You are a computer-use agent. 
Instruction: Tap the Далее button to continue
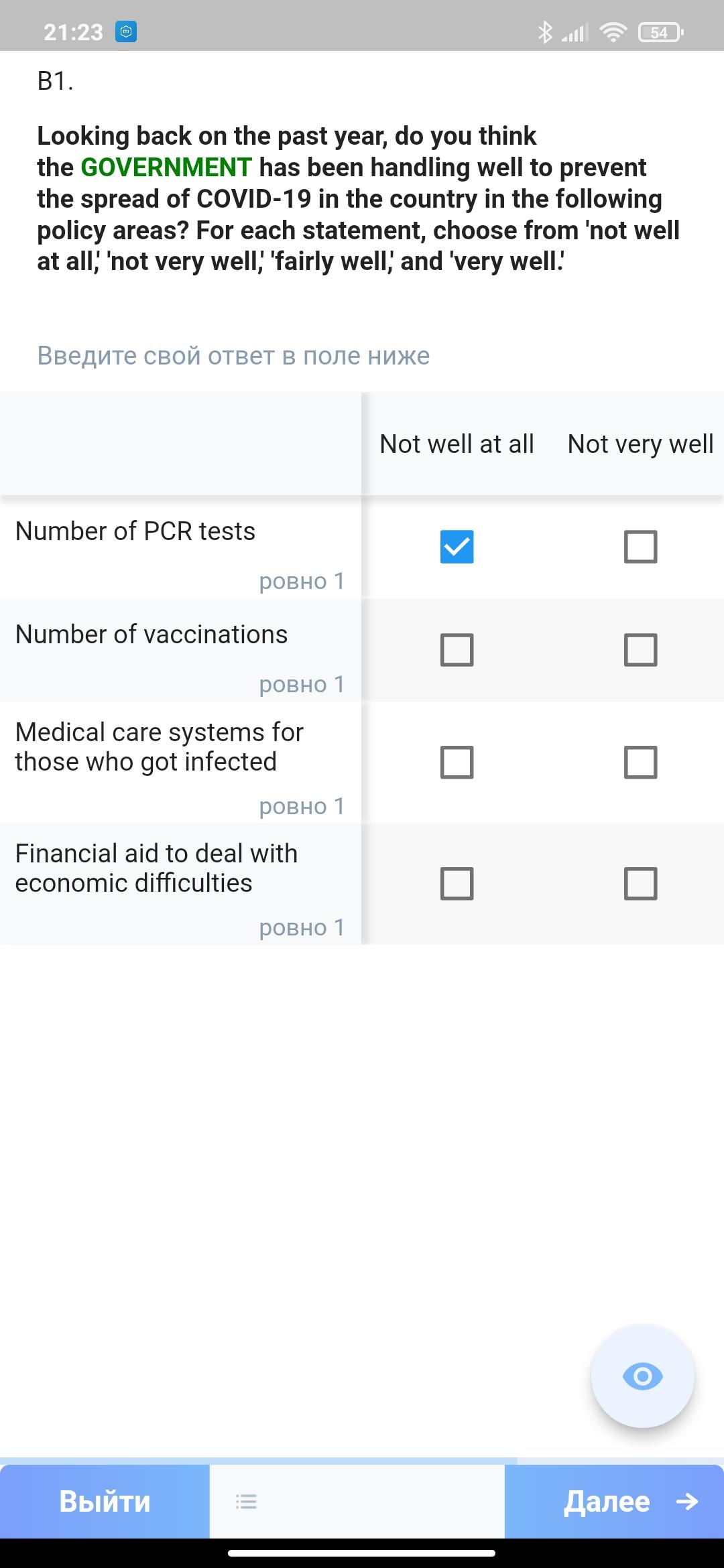coord(614,1502)
